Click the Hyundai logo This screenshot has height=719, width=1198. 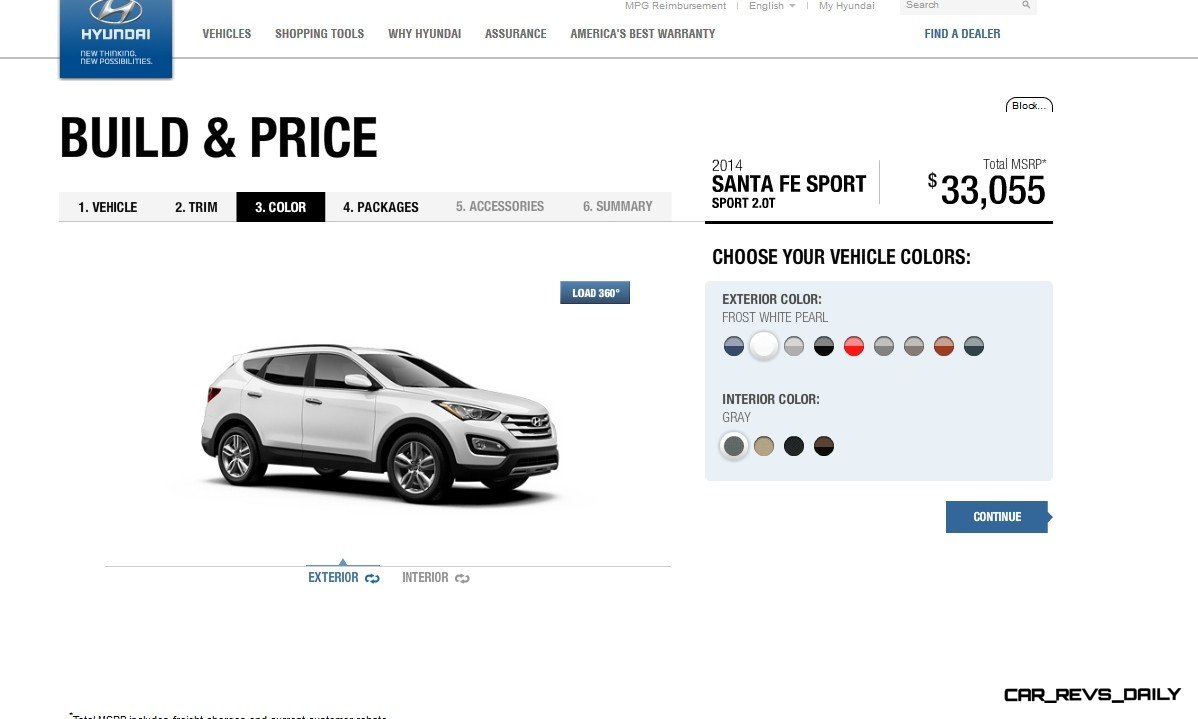click(x=116, y=38)
